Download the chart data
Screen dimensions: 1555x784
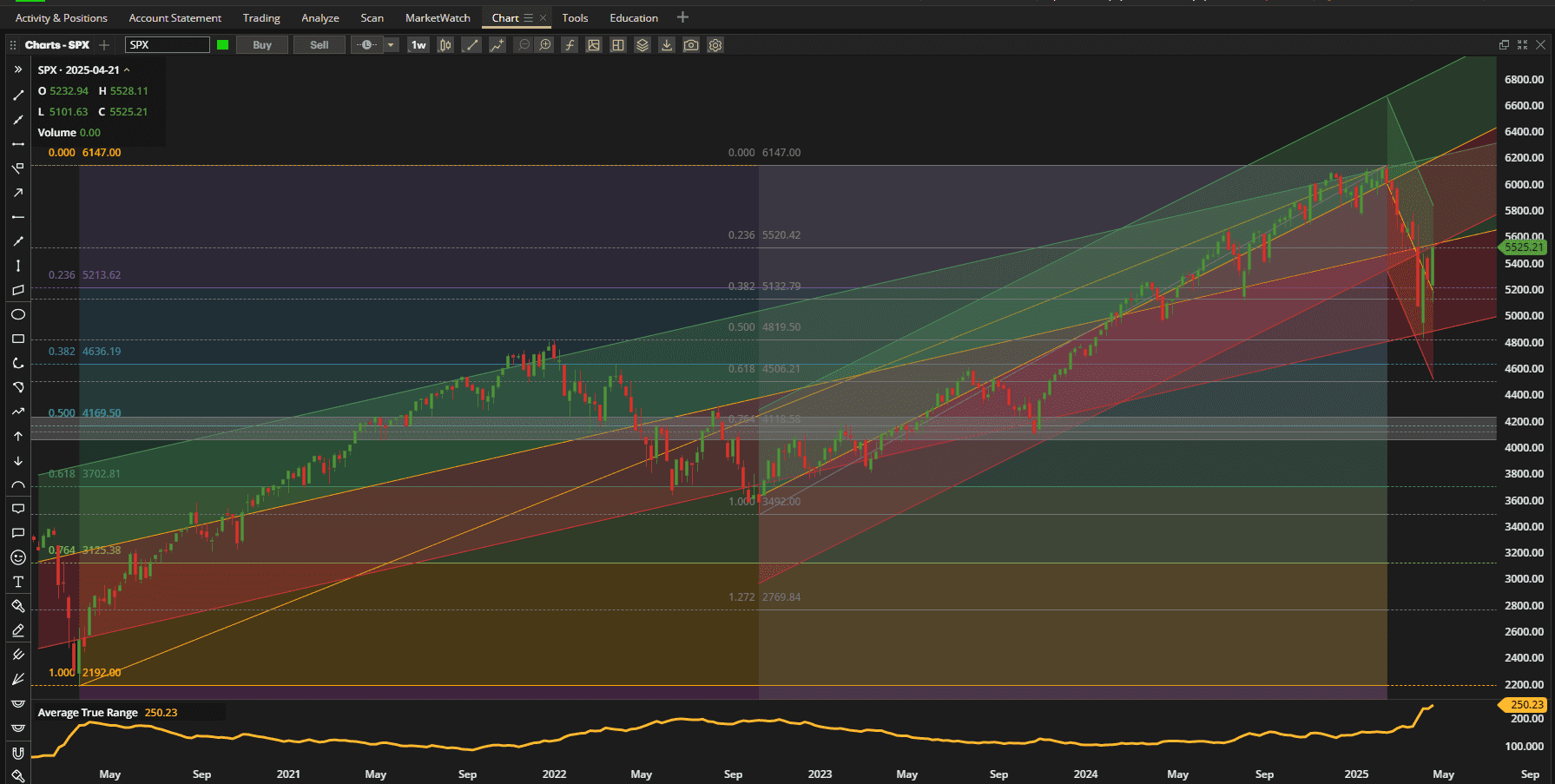(x=667, y=45)
